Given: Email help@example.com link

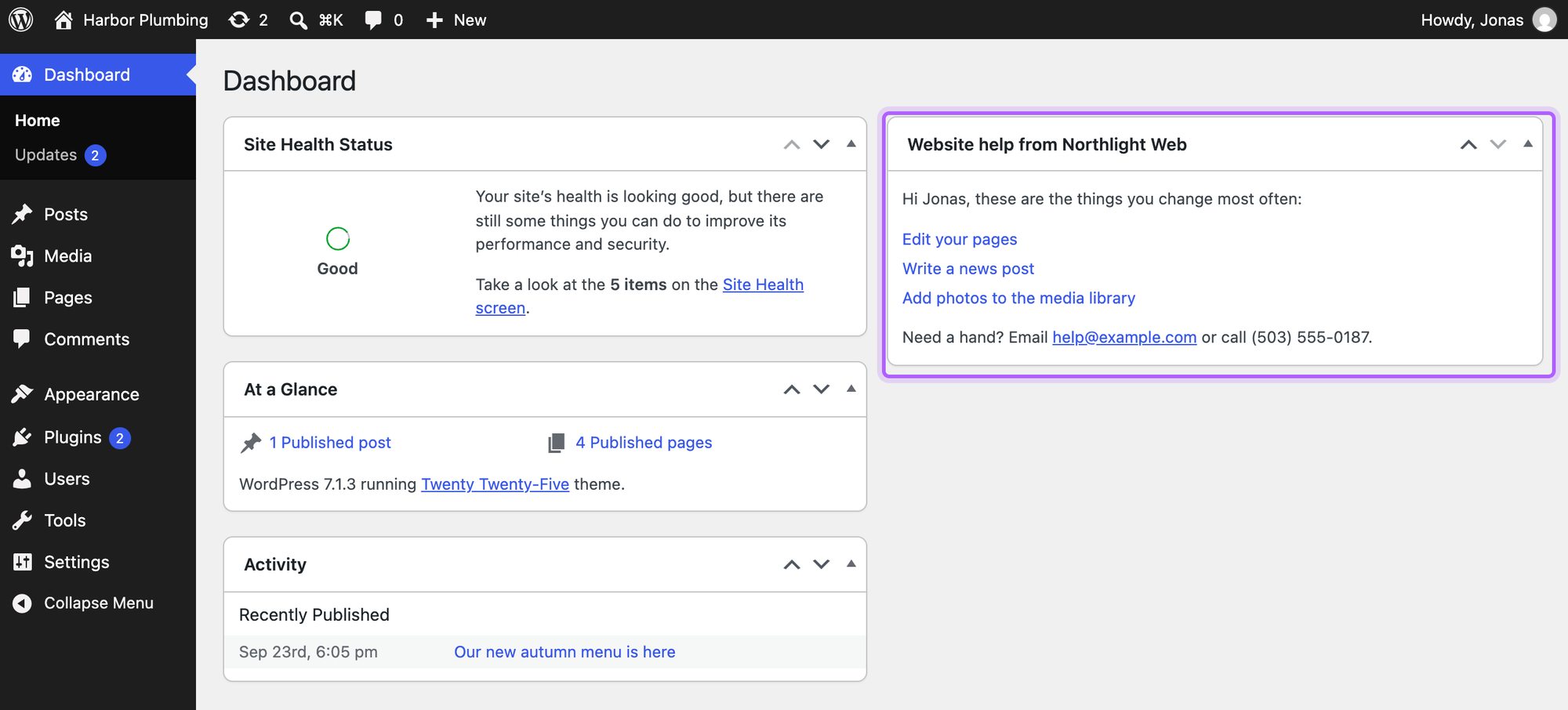Looking at the screenshot, I should [x=1124, y=337].
